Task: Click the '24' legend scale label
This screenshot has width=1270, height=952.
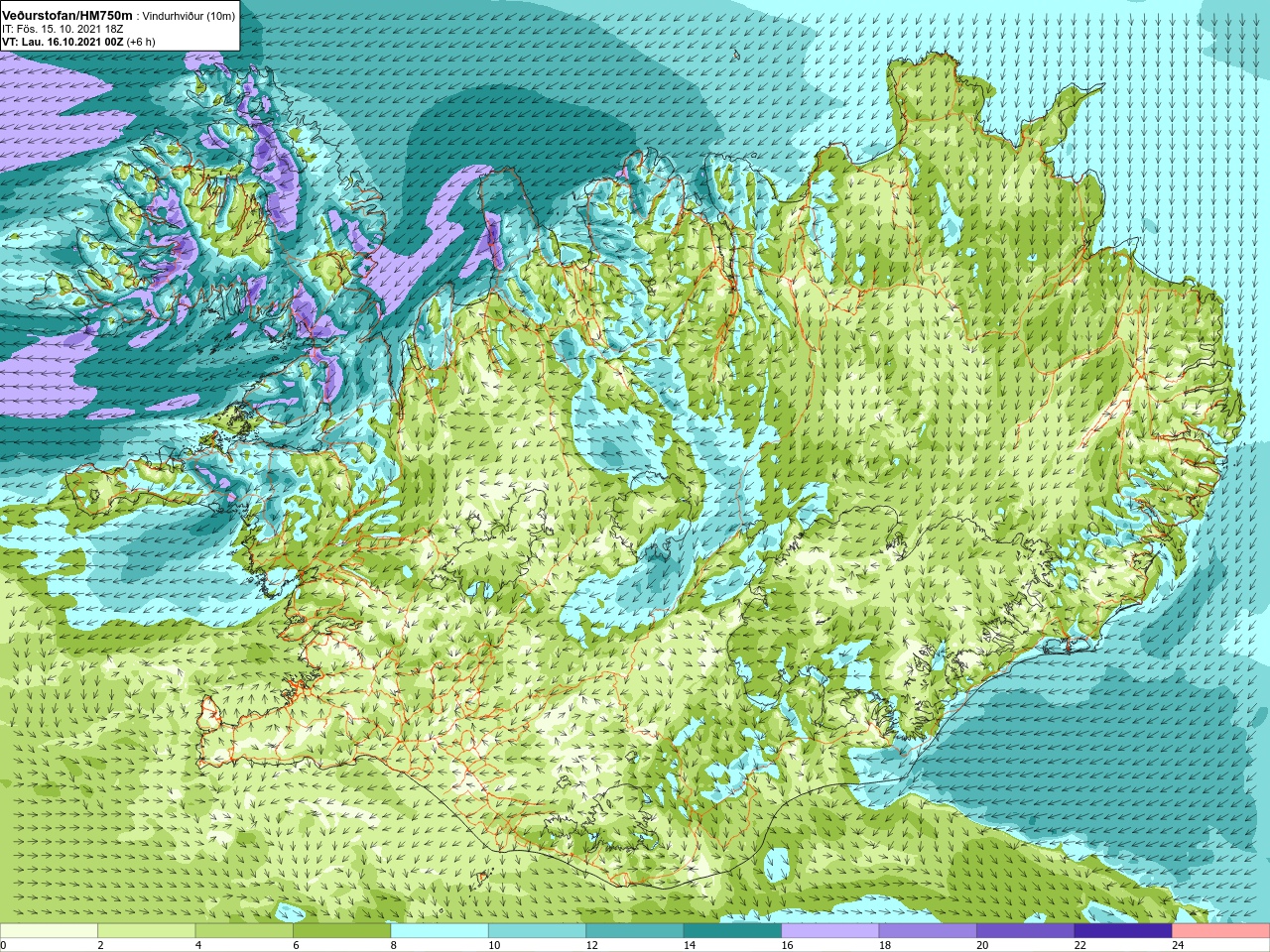Action: click(x=1178, y=945)
